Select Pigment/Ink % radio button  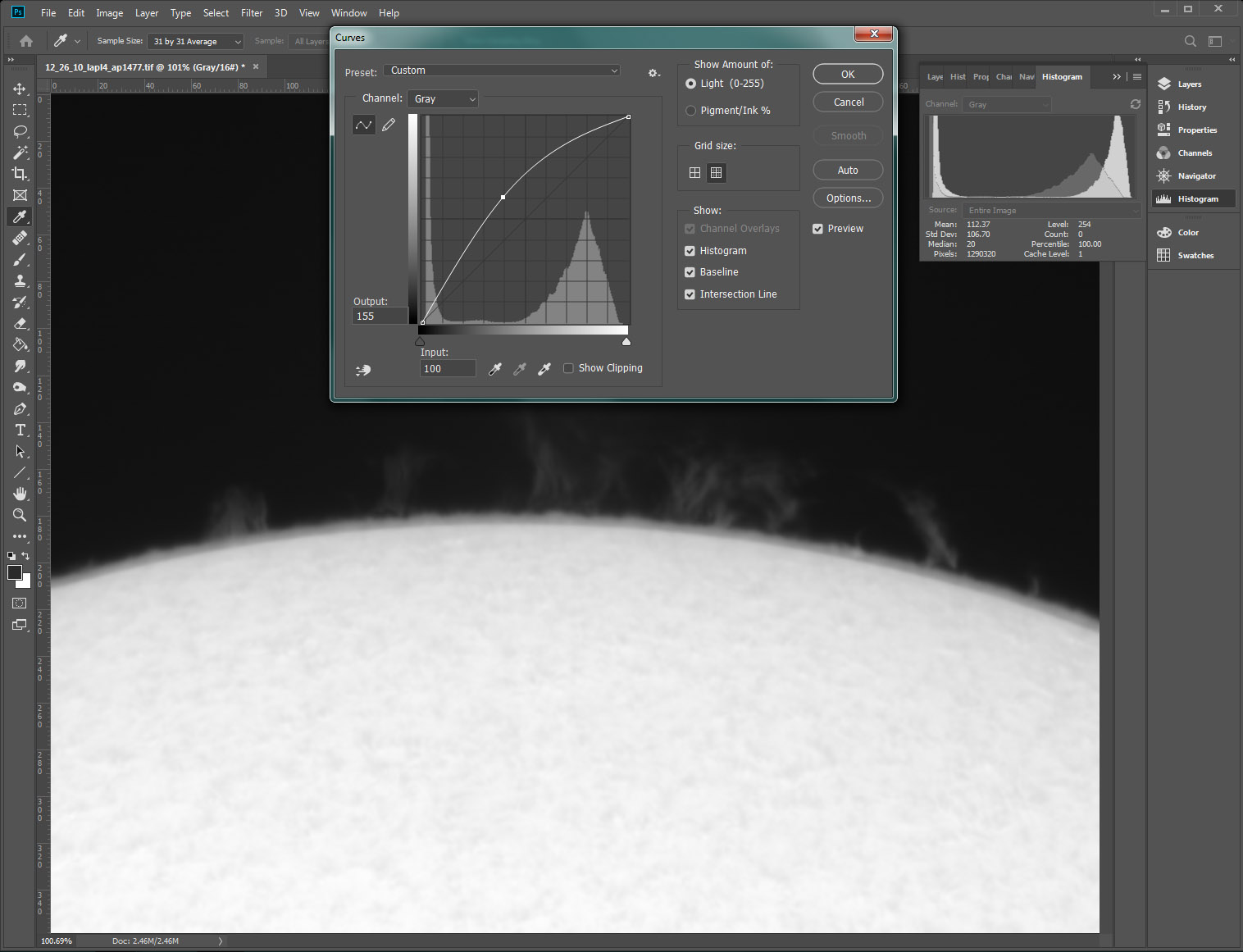690,111
